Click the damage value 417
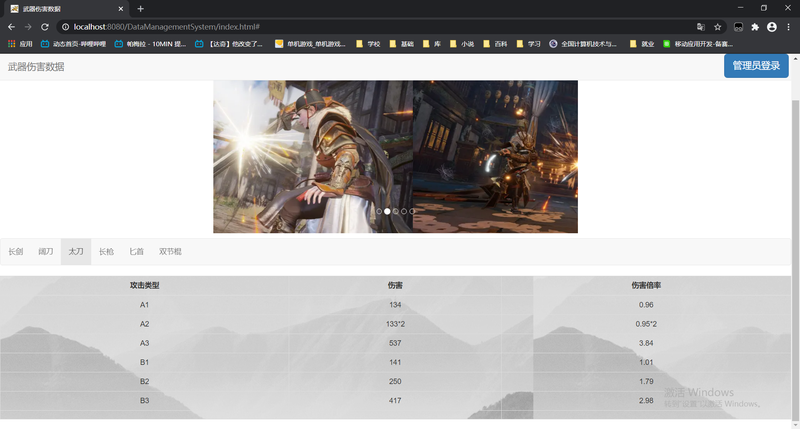Viewport: 800px width, 429px height. click(x=395, y=400)
